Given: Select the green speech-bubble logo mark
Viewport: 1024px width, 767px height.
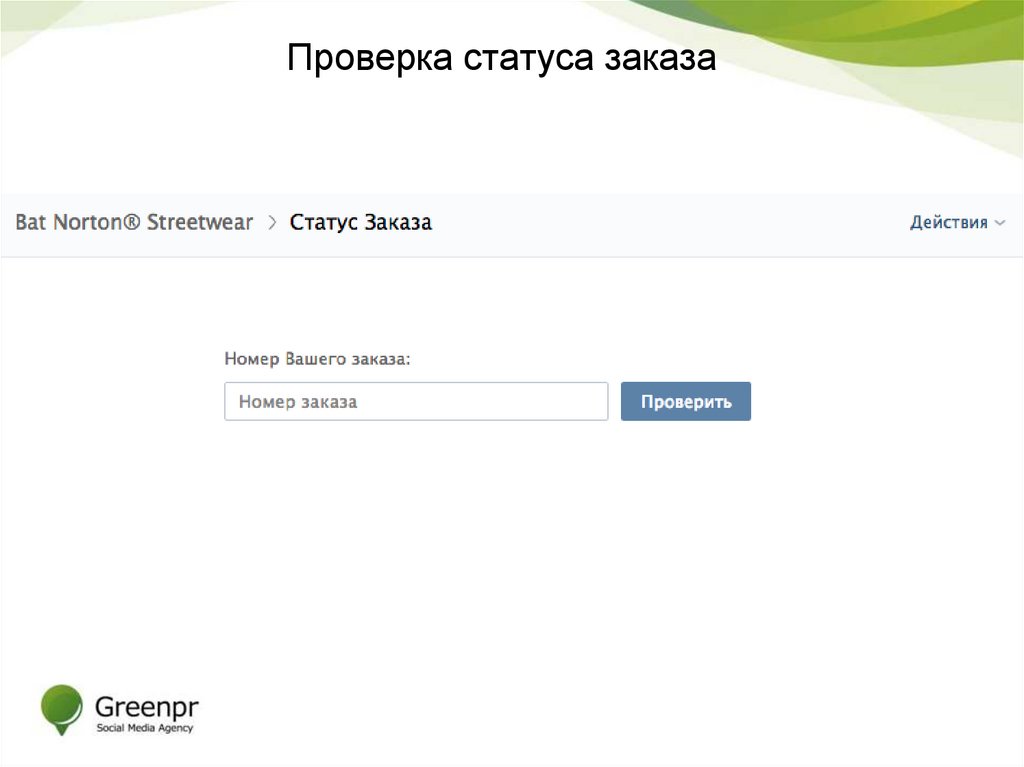Looking at the screenshot, I should (x=60, y=706).
